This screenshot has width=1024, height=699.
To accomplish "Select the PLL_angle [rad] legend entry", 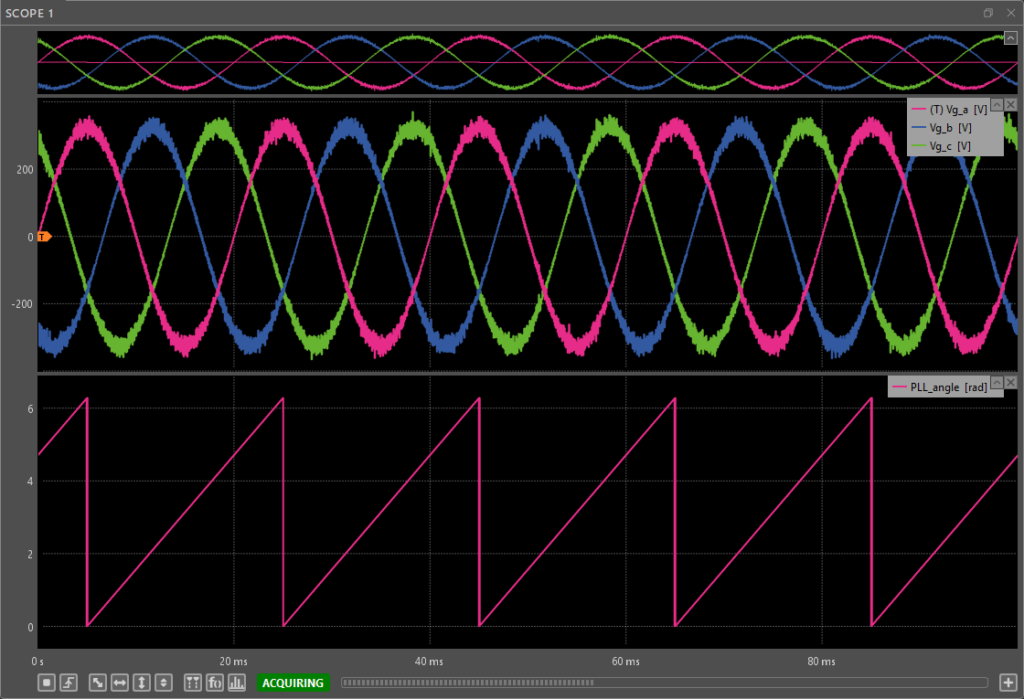I will pos(940,387).
